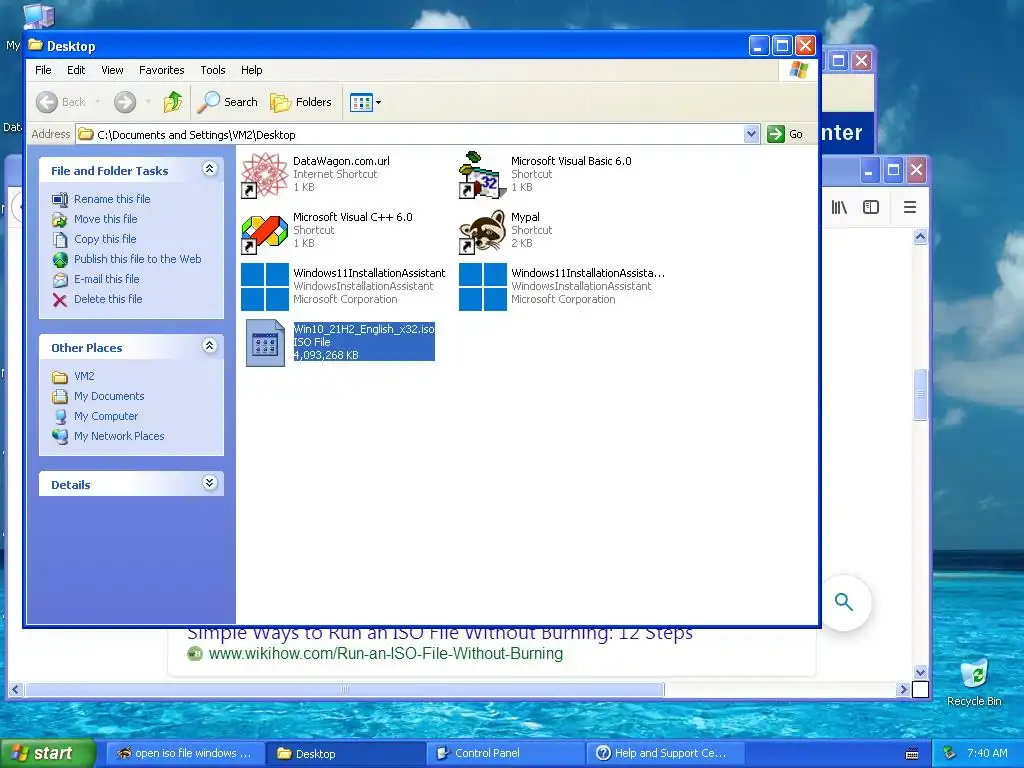The image size is (1024, 768).
Task: Open VM2 folder in Other Places
Action: (84, 376)
